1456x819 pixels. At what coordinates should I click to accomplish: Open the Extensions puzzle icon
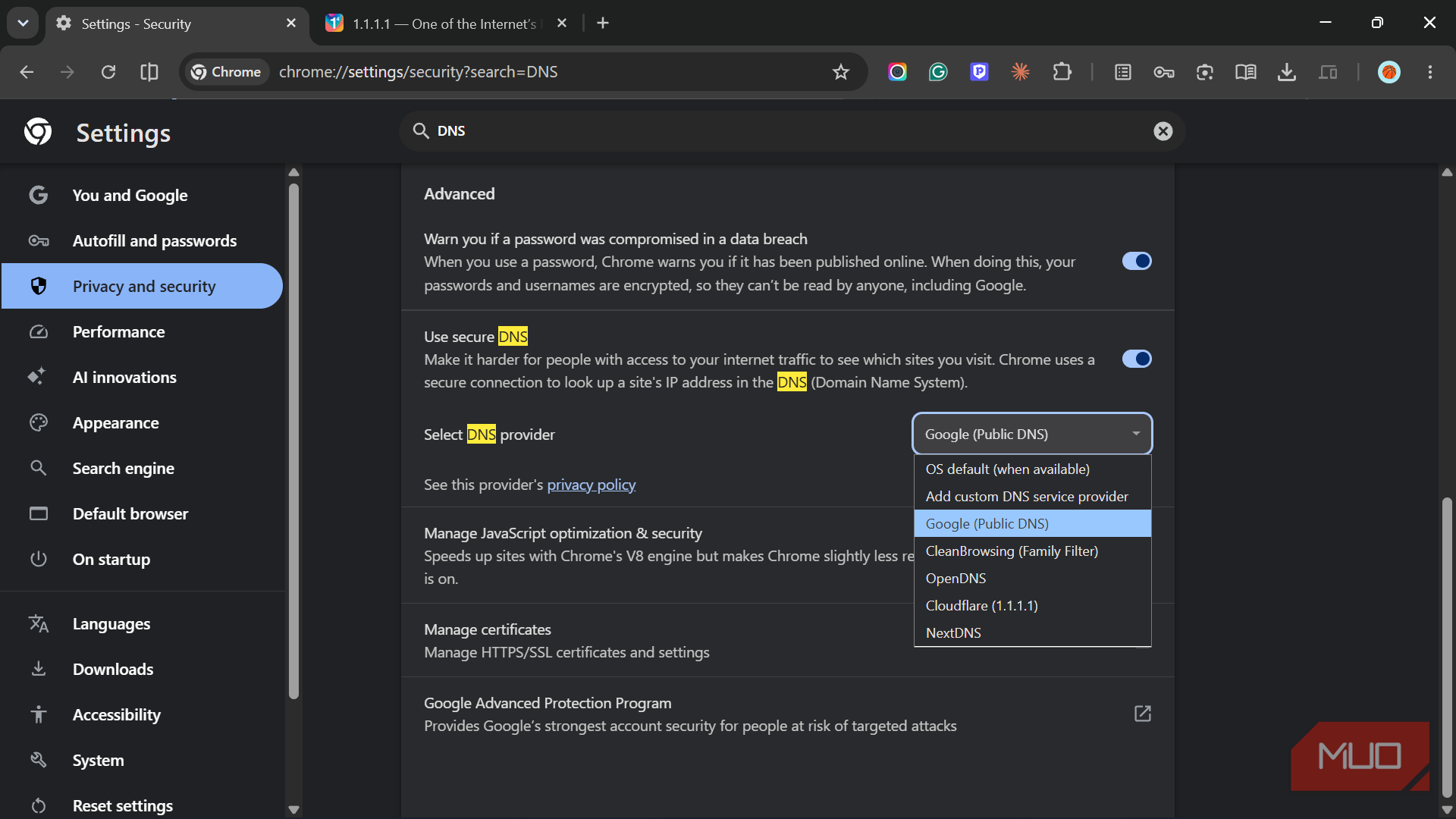pyautogui.click(x=1062, y=72)
